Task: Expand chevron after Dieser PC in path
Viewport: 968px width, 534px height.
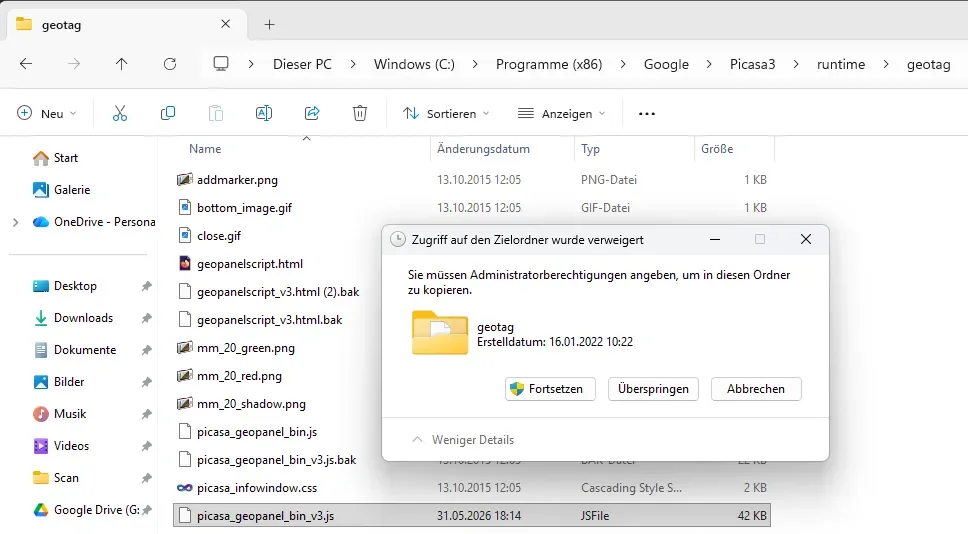Action: point(353,64)
